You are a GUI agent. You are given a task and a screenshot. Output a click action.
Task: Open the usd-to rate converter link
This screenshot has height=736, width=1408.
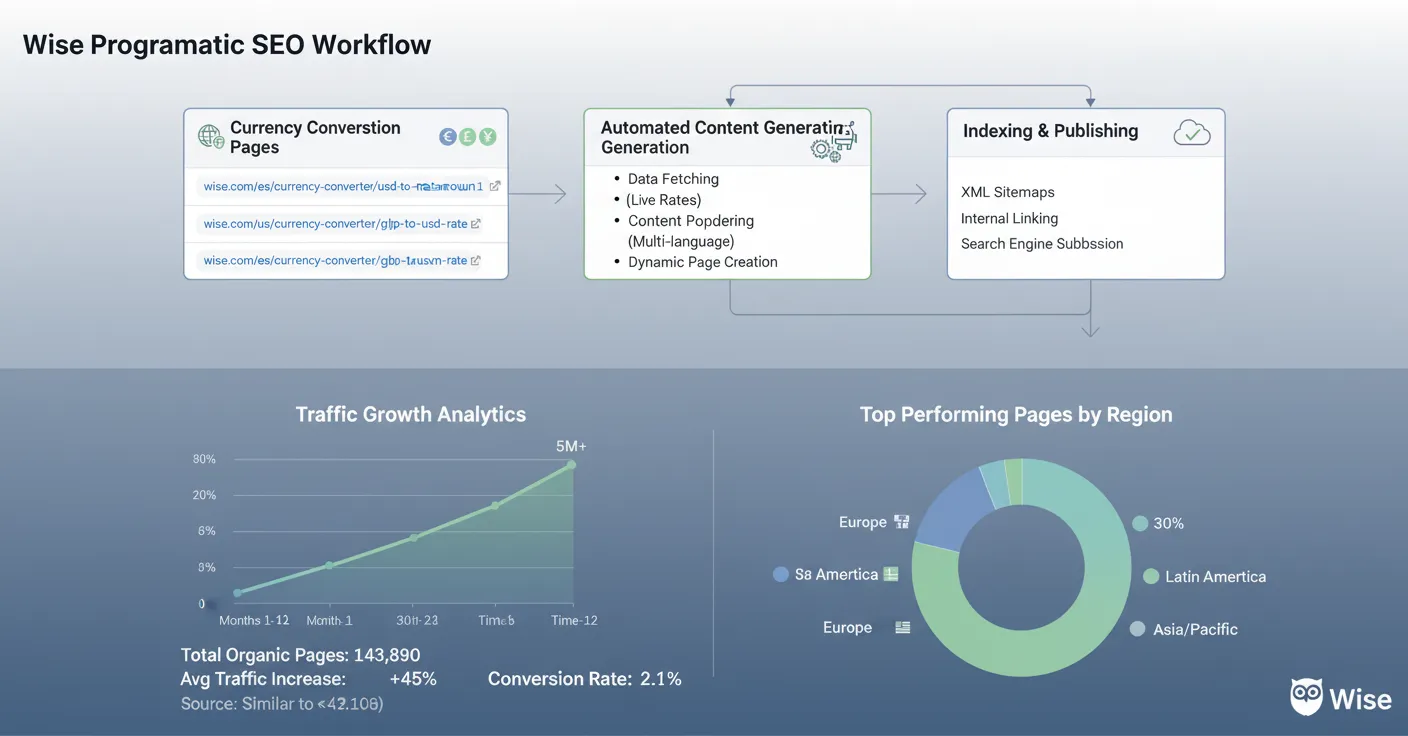(340, 186)
